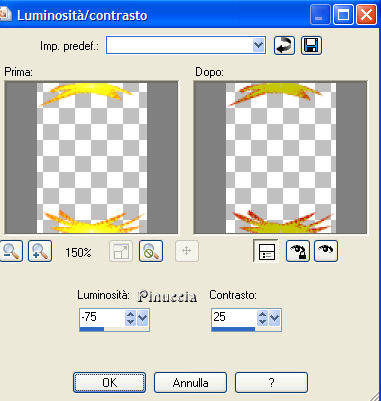
Task: Click the navigate preview crosshair icon
Action: (187, 251)
